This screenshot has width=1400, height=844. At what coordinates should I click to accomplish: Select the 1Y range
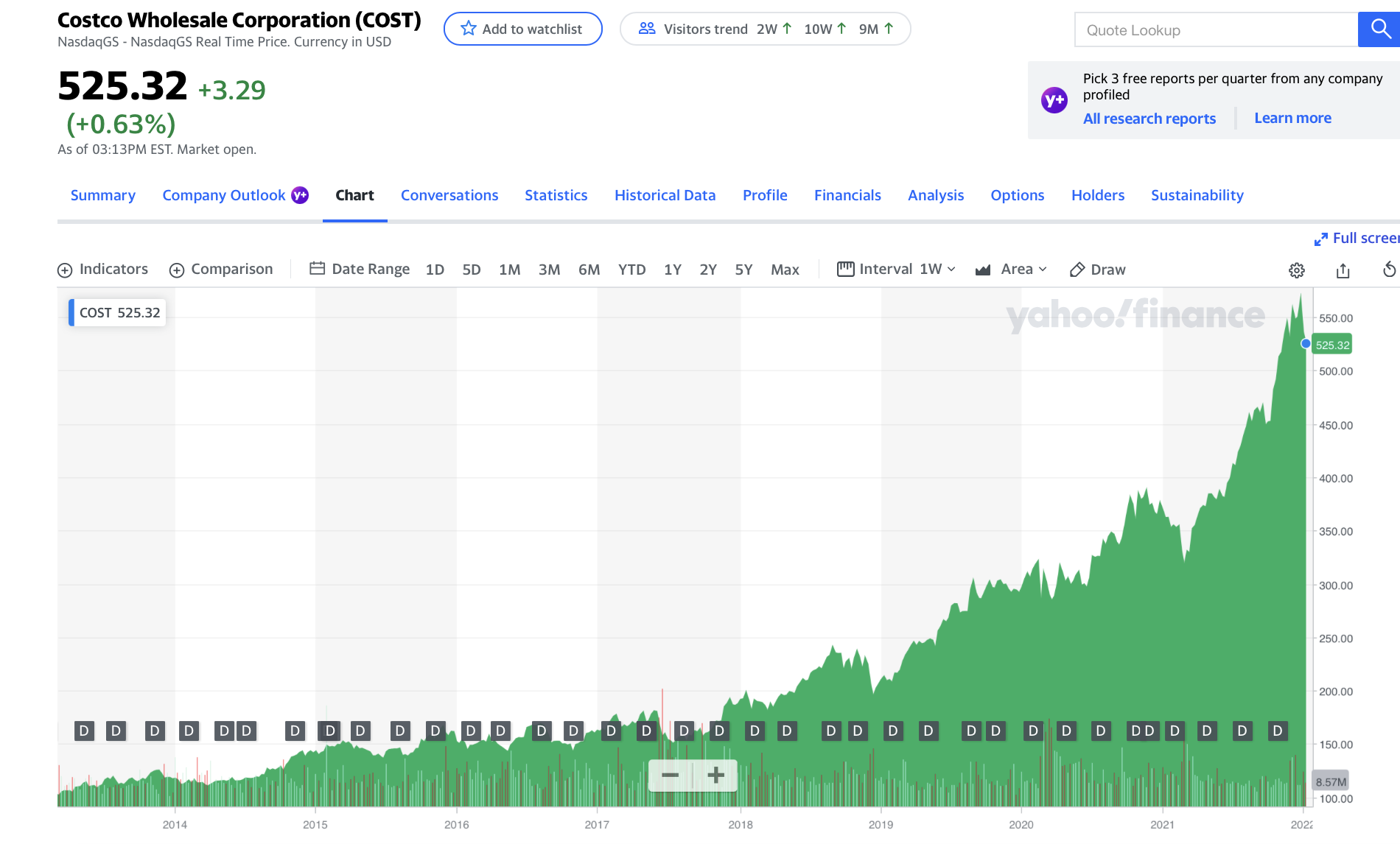coord(672,270)
